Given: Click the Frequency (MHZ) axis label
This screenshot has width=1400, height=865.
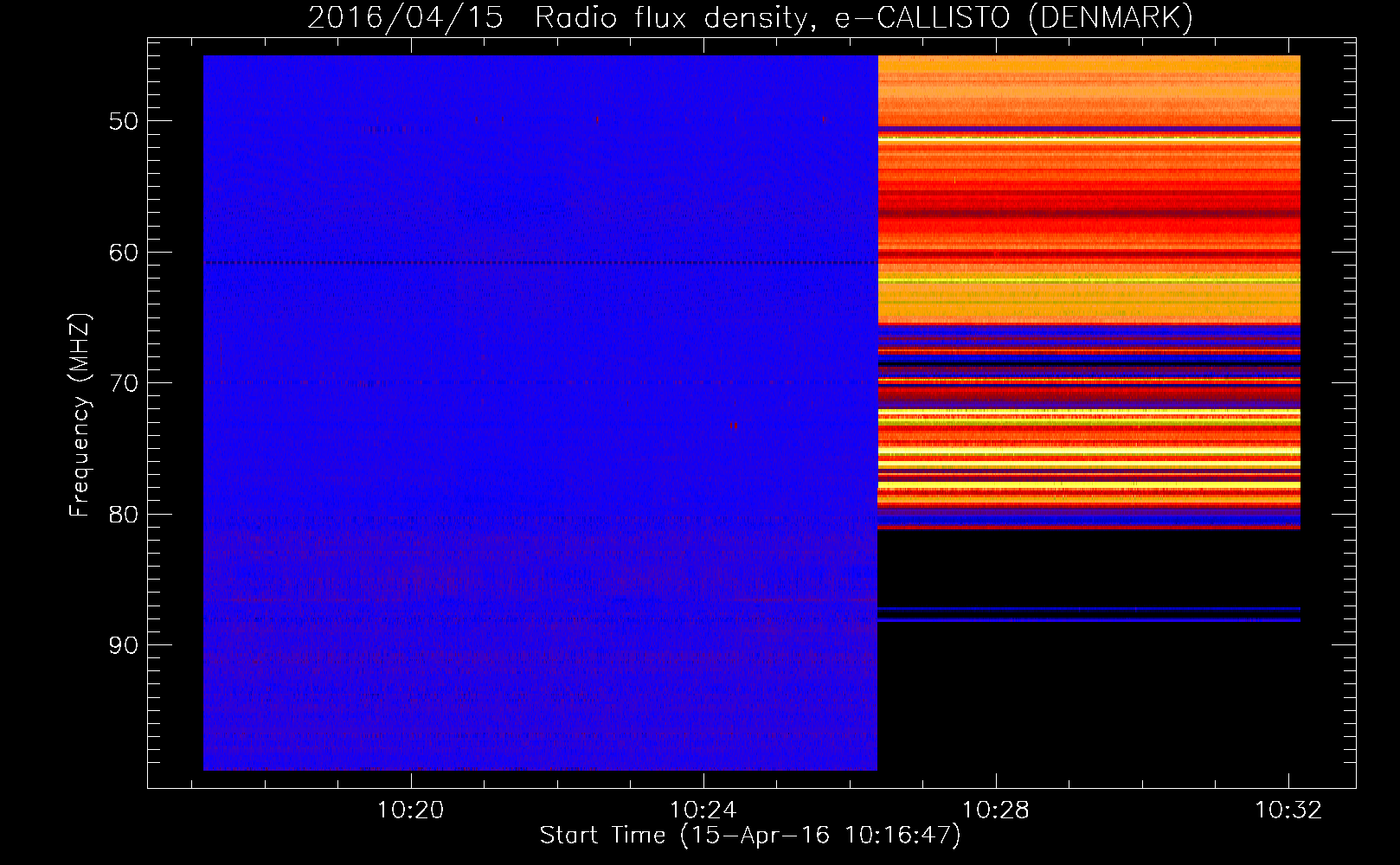Looking at the screenshot, I should coord(80,415).
